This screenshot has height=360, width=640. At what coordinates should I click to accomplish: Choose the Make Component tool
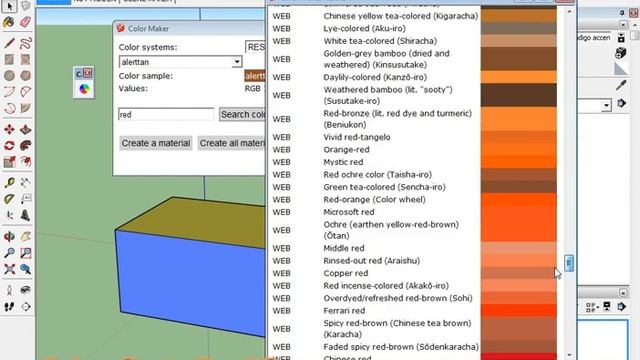pyautogui.click(x=25, y=6)
